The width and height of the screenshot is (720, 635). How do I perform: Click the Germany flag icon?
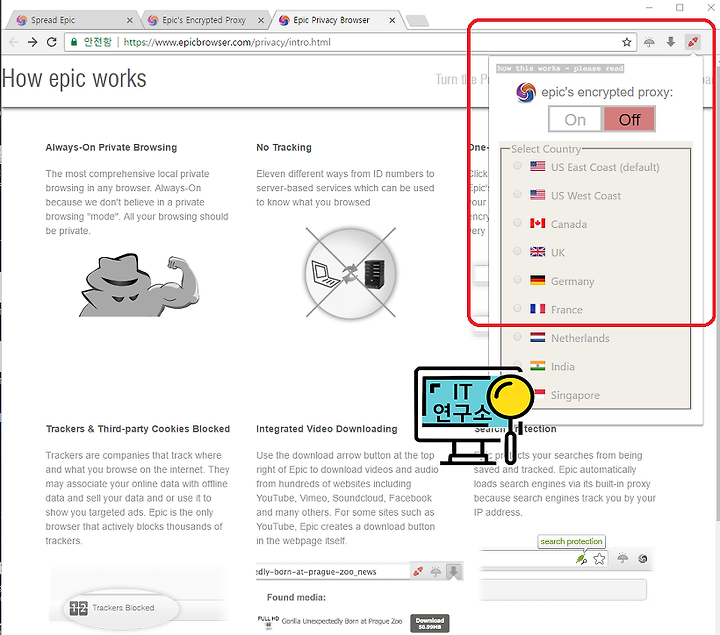coord(537,280)
